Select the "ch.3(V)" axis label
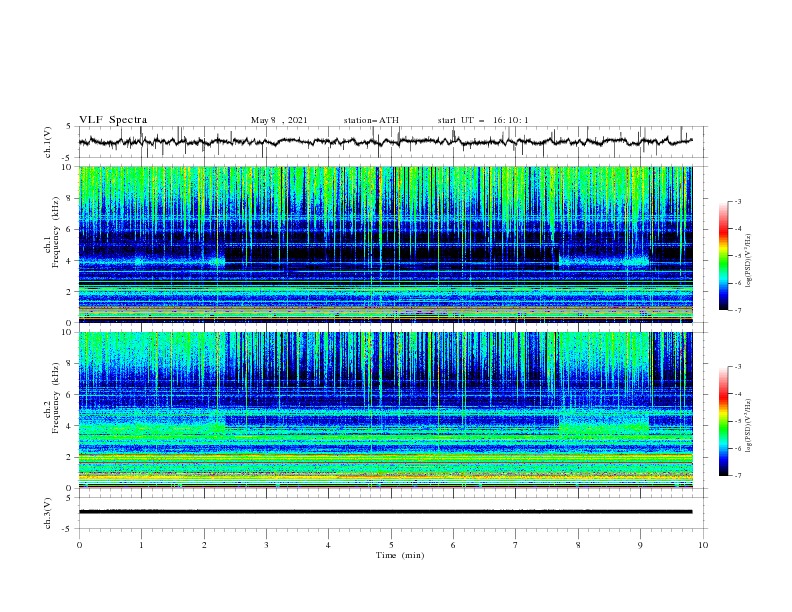Viewport: 792px width, 612px height. point(48,513)
